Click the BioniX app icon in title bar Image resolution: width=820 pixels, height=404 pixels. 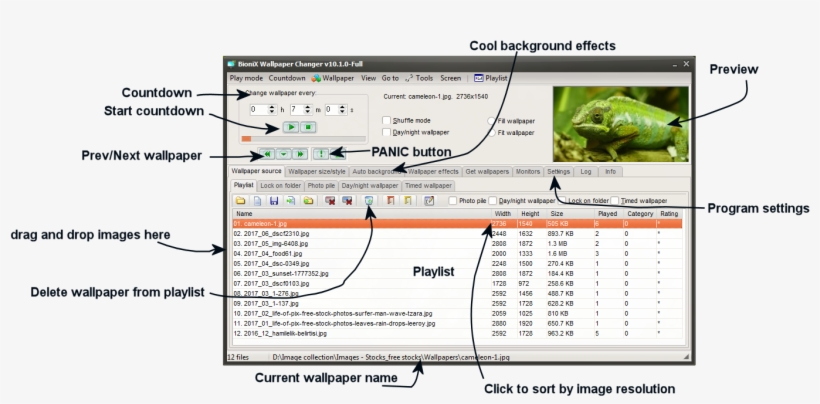232,64
